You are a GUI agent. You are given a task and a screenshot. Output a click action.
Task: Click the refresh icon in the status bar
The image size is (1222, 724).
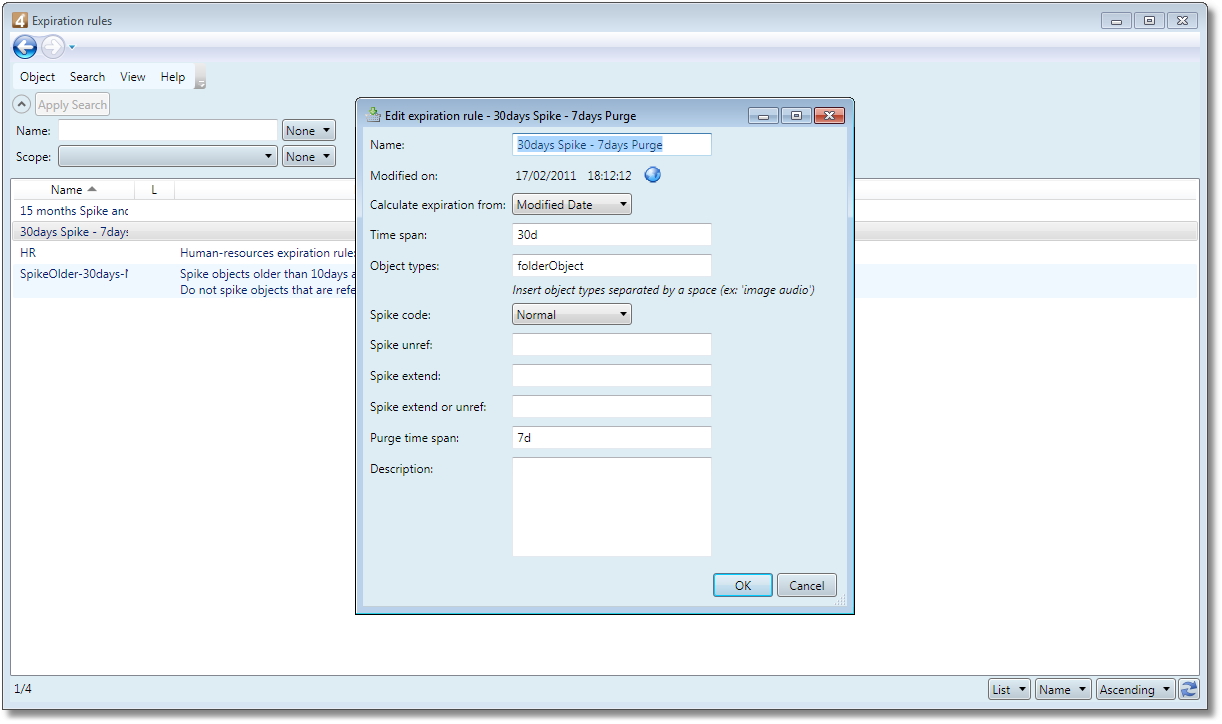[1189, 689]
